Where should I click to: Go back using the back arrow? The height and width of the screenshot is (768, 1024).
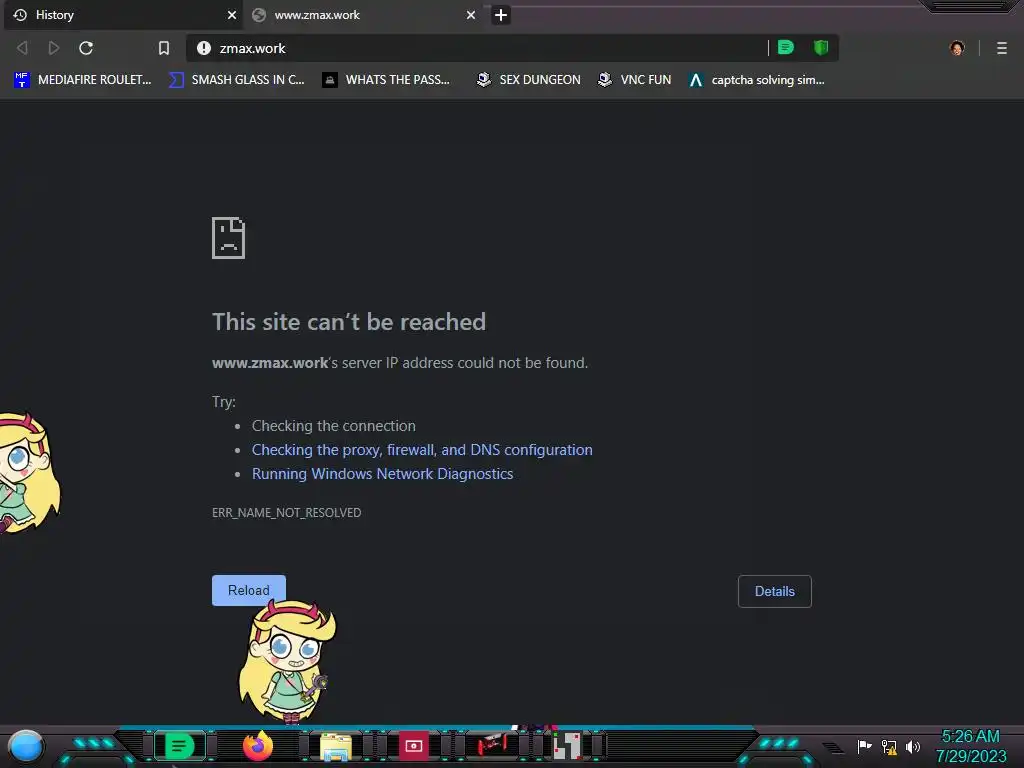(22, 48)
